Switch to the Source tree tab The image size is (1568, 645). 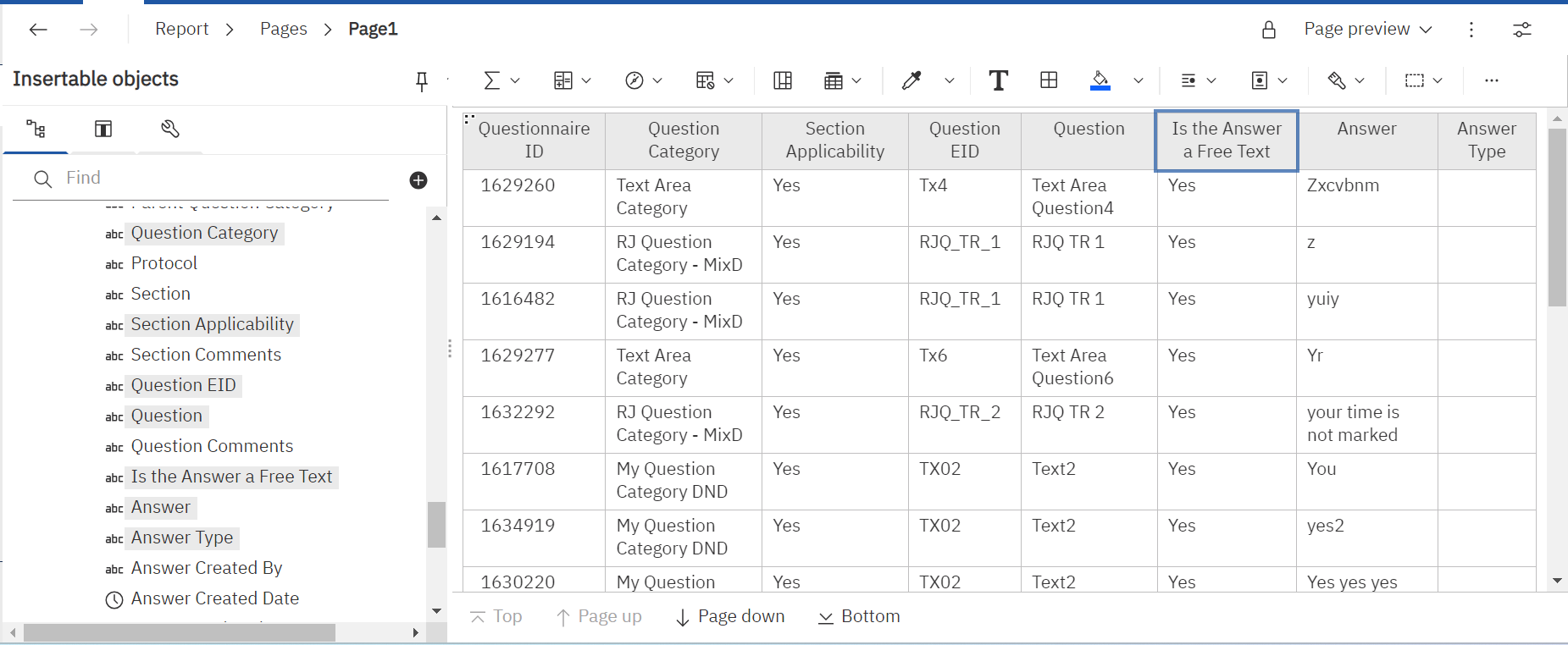(36, 129)
